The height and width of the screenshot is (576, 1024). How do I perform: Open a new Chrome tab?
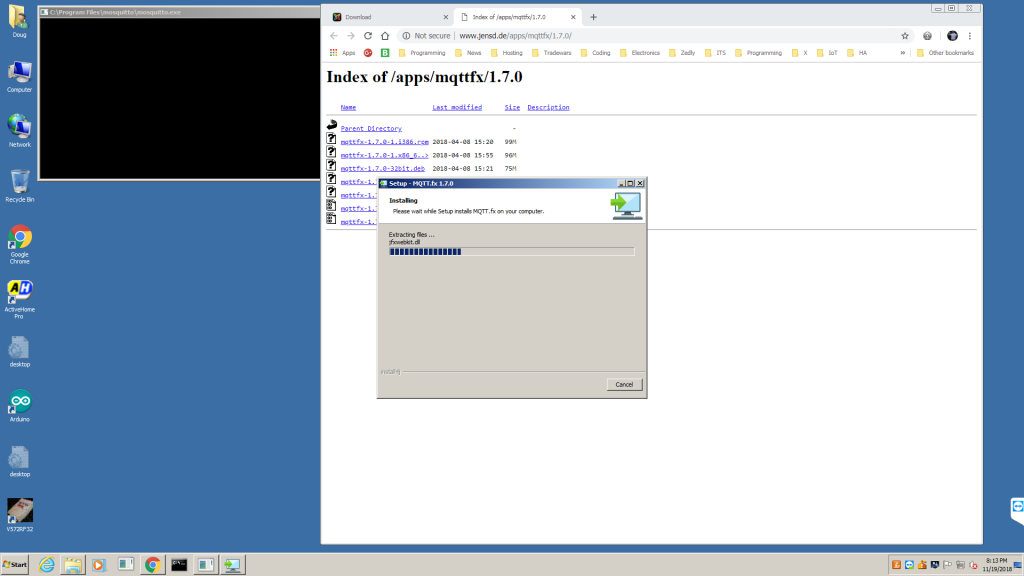click(593, 17)
